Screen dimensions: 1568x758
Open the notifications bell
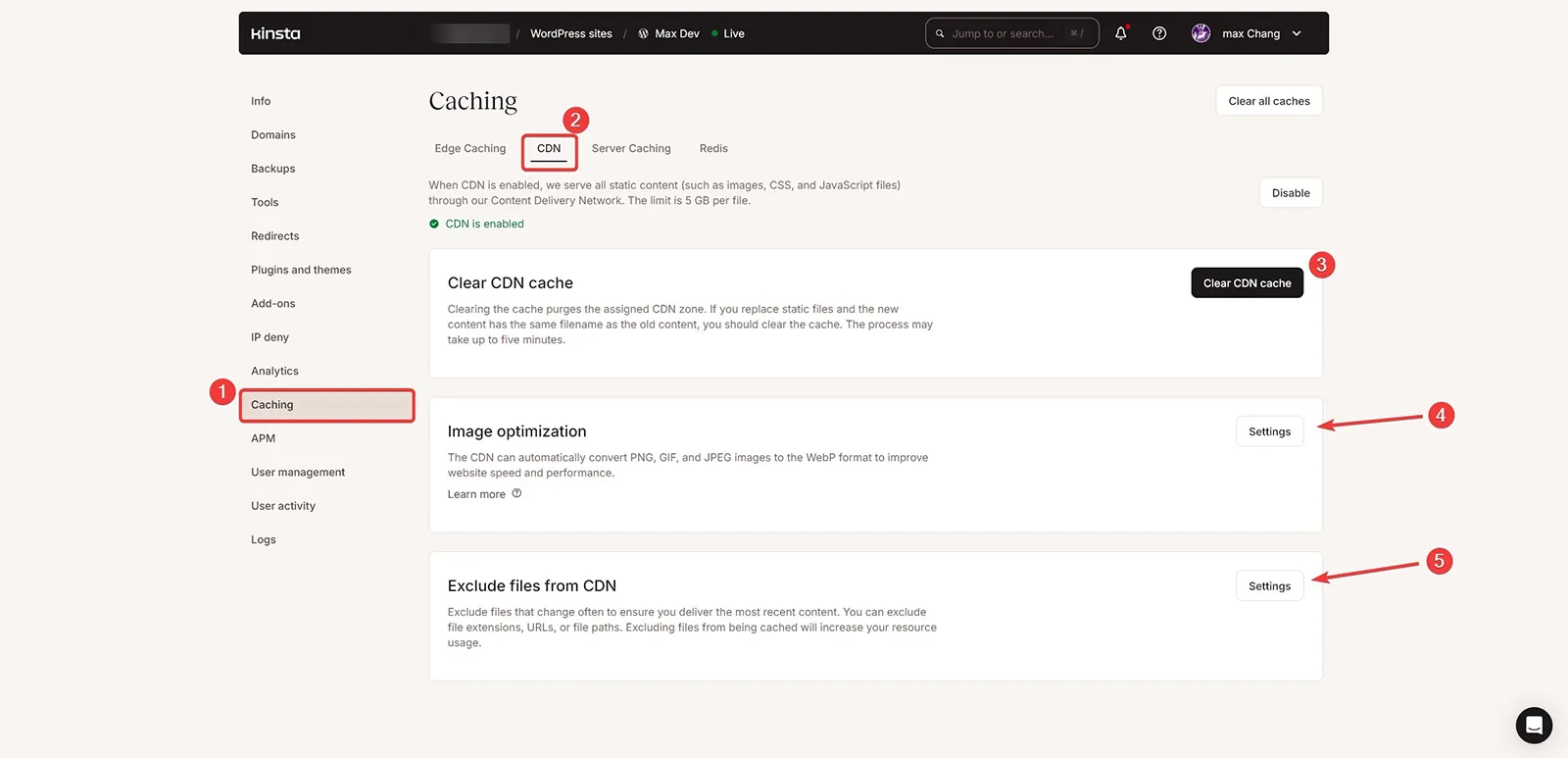point(1121,33)
